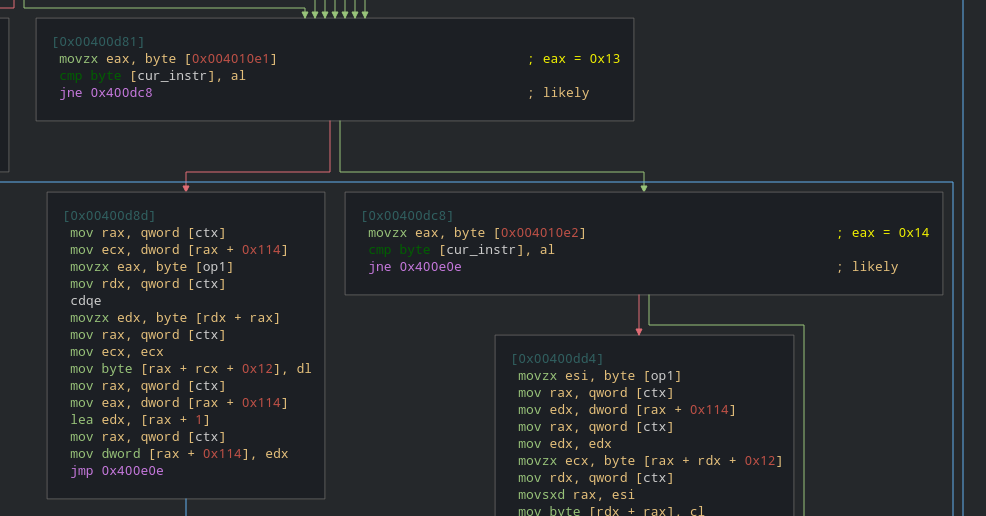Viewport: 986px width, 516px height.
Task: Click the block header address 0x00400d8d
Action: [109, 216]
